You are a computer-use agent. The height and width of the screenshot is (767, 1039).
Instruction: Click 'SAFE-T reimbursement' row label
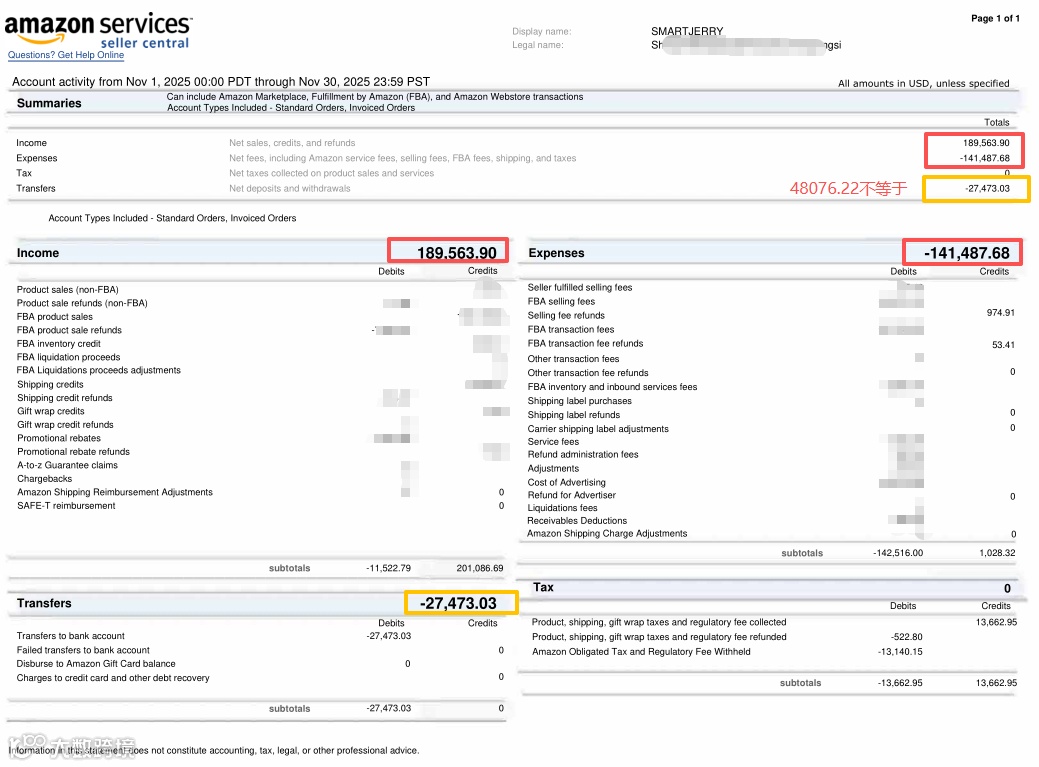pos(66,506)
